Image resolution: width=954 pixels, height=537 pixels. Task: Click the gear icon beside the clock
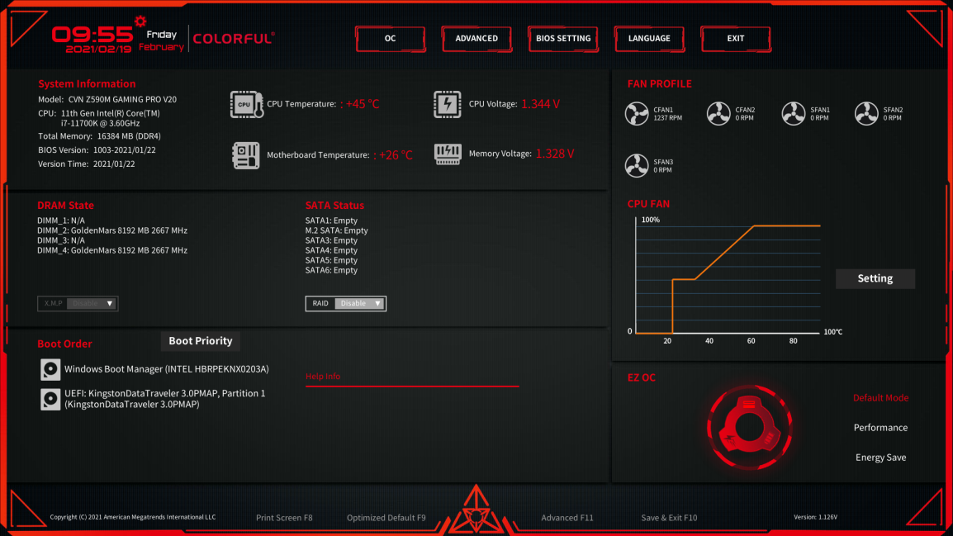tap(140, 22)
